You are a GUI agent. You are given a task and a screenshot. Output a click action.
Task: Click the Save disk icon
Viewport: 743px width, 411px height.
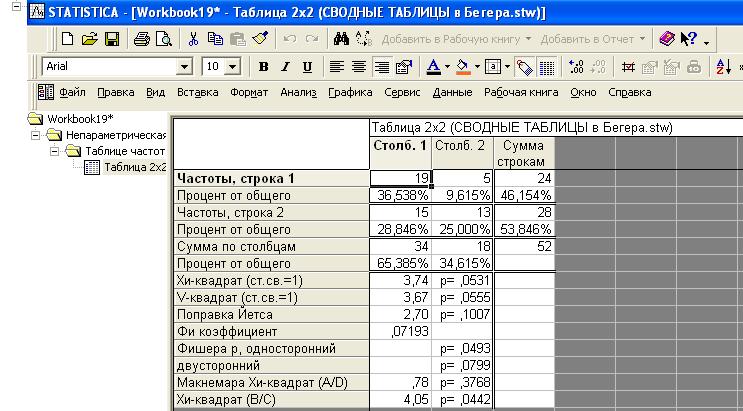[x=112, y=39]
